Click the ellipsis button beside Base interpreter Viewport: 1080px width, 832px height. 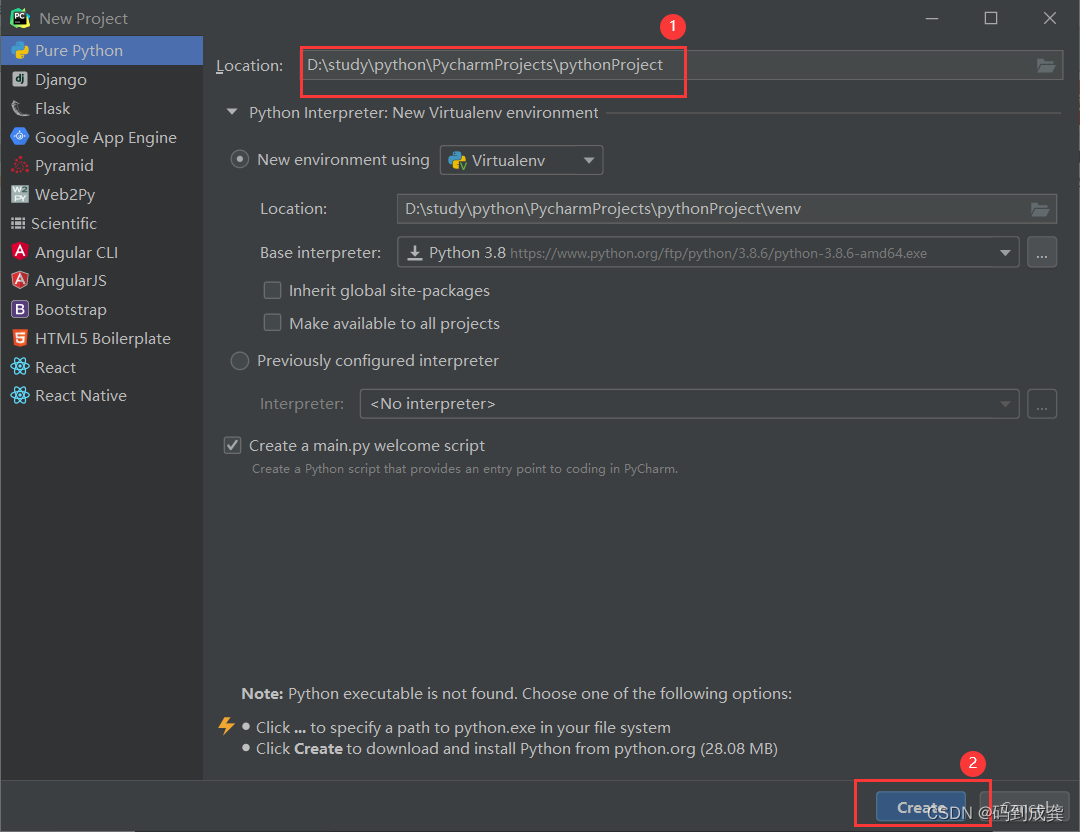coord(1042,252)
